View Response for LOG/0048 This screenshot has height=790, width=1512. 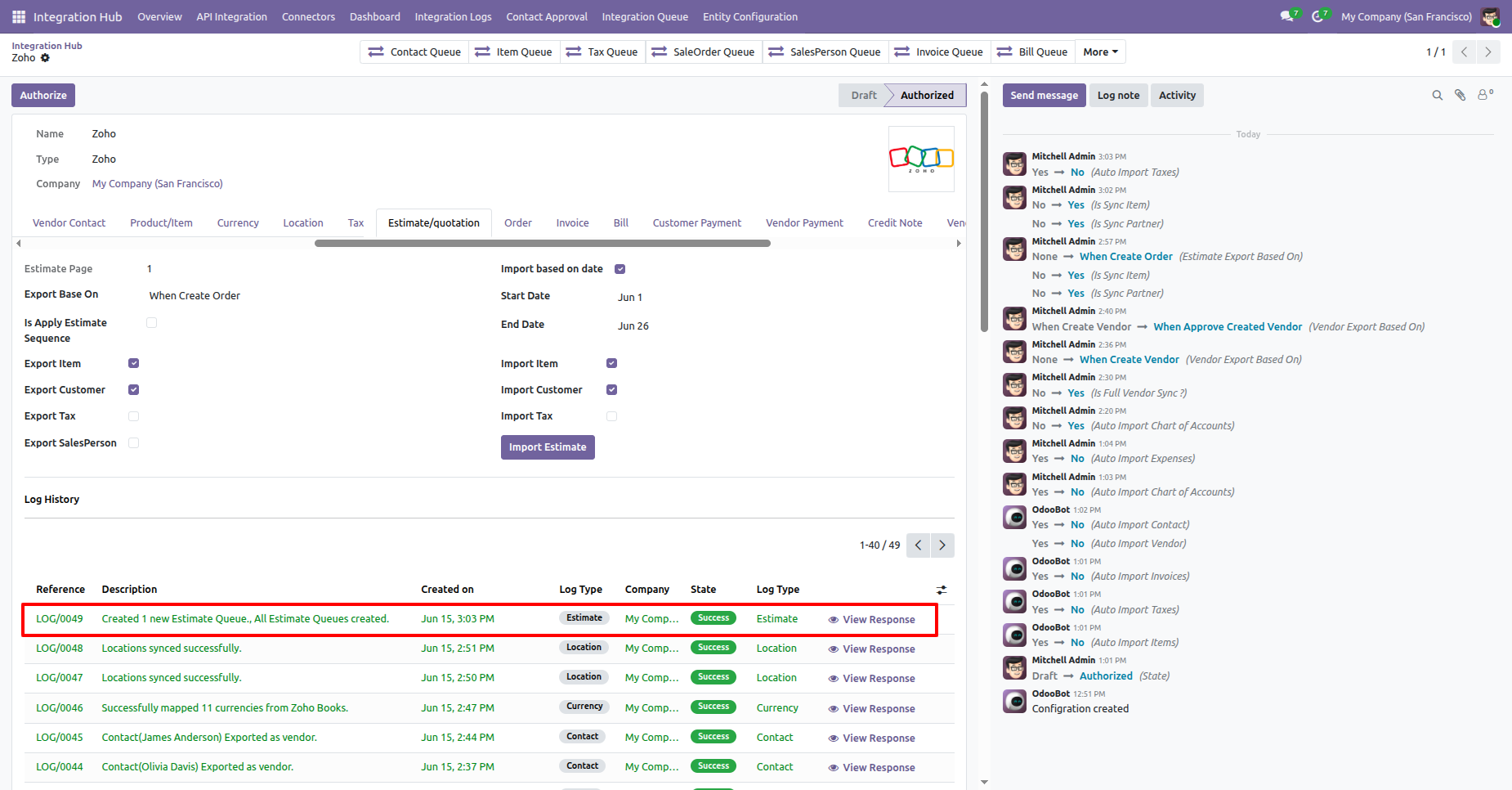[x=871, y=649]
